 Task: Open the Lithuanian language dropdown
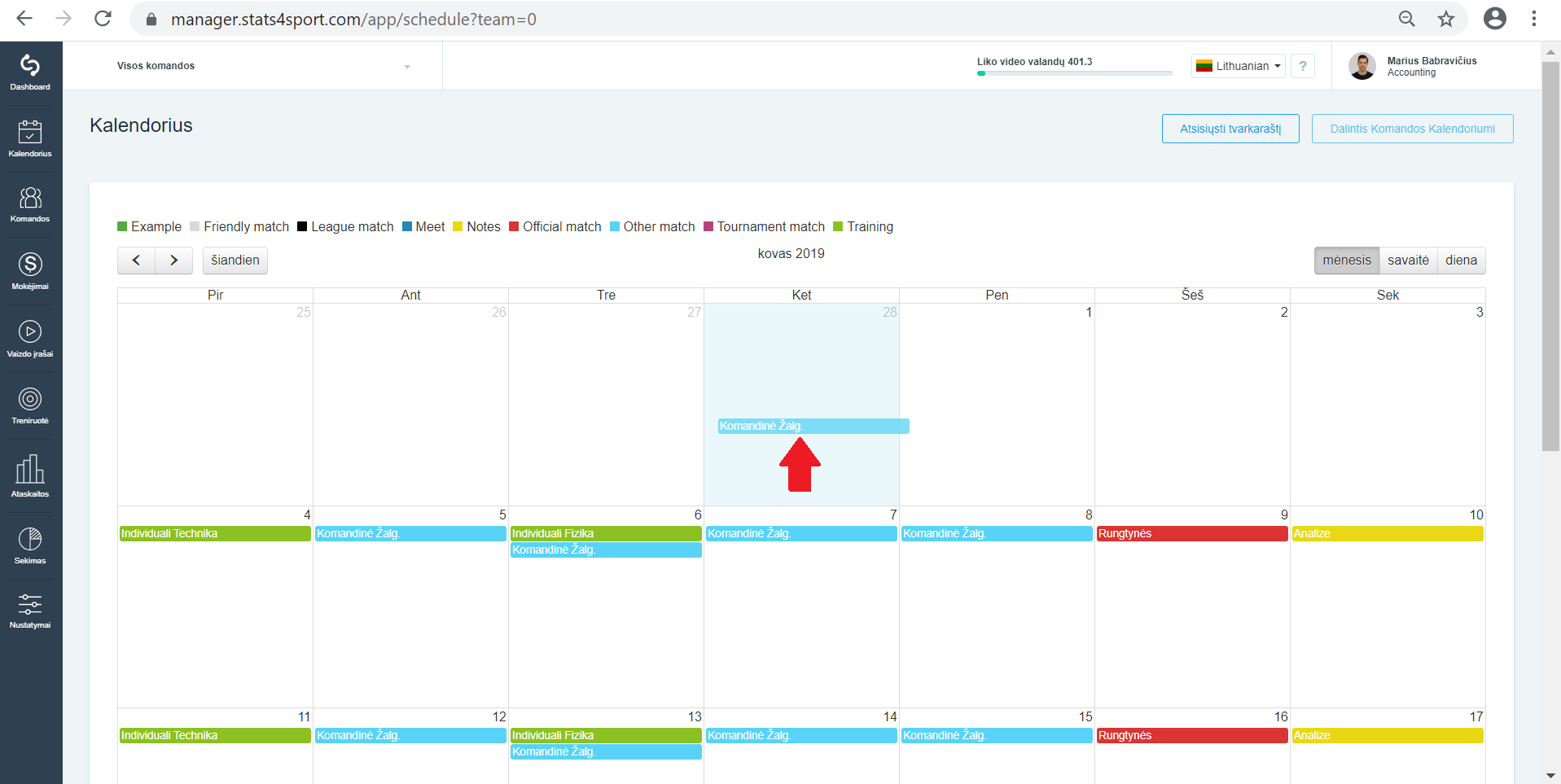pos(1238,66)
